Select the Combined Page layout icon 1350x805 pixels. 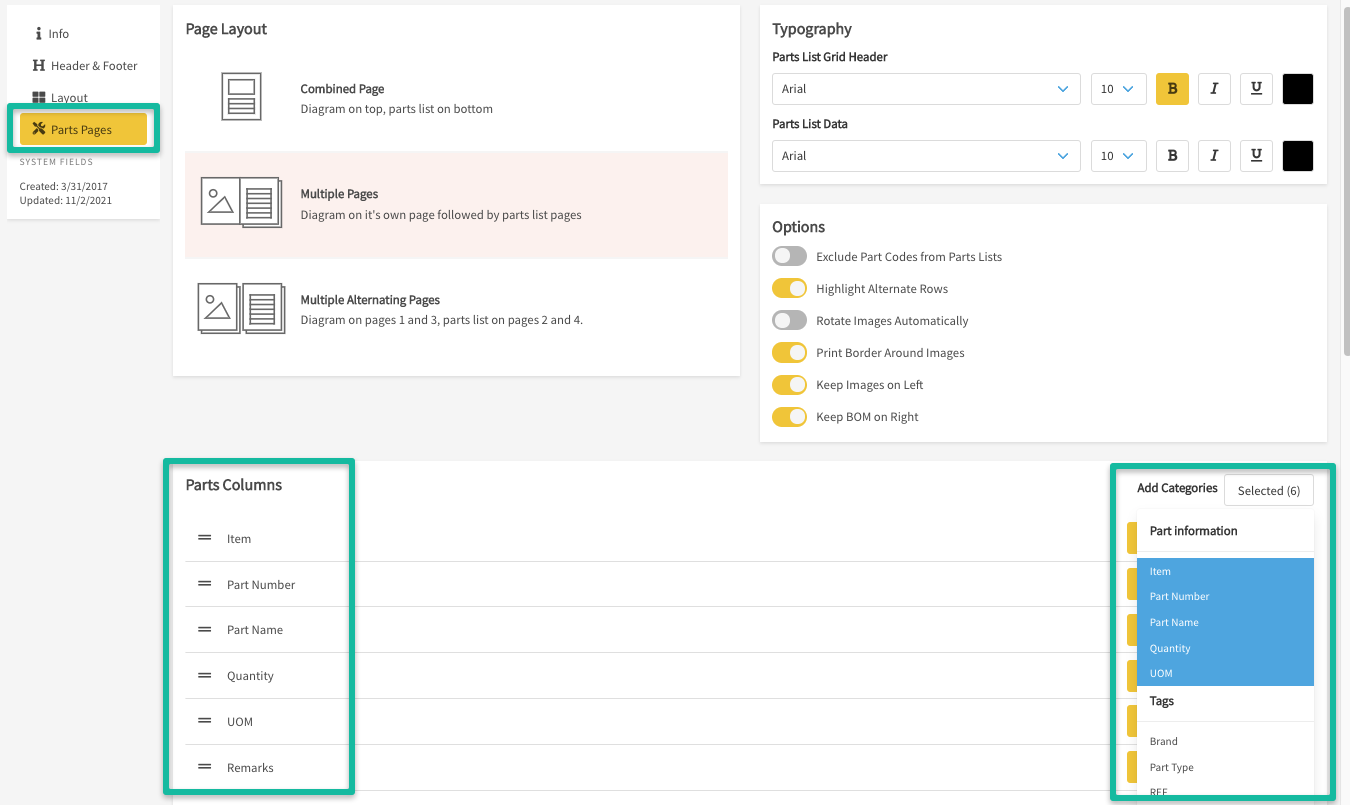point(241,97)
